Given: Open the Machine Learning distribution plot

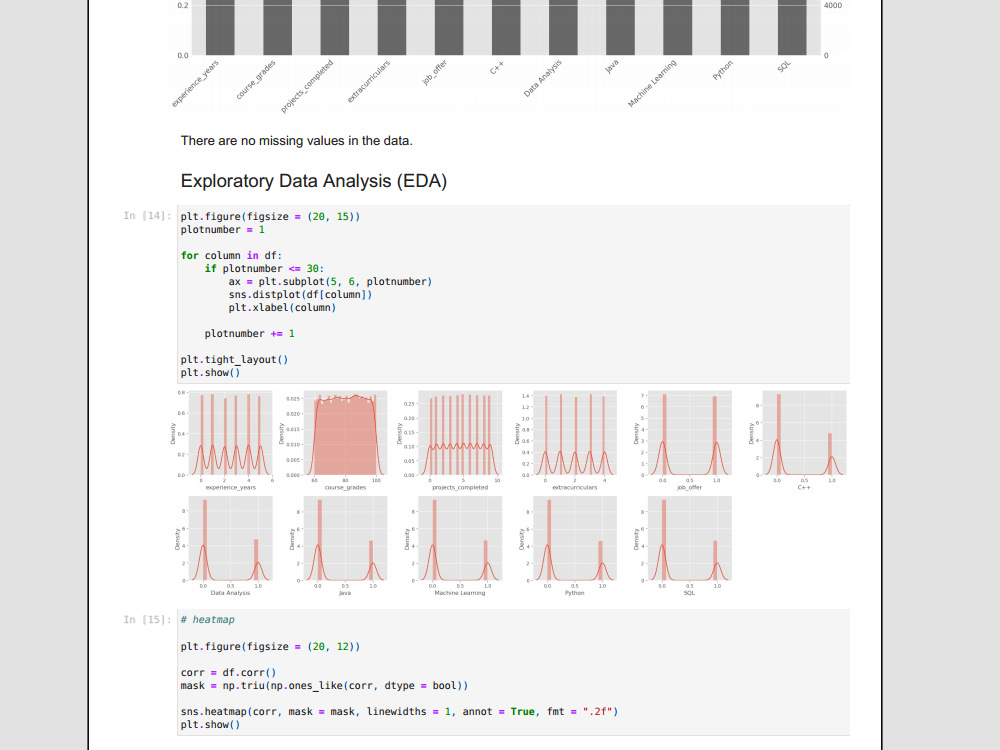Looking at the screenshot, I should pyautogui.click(x=452, y=547).
